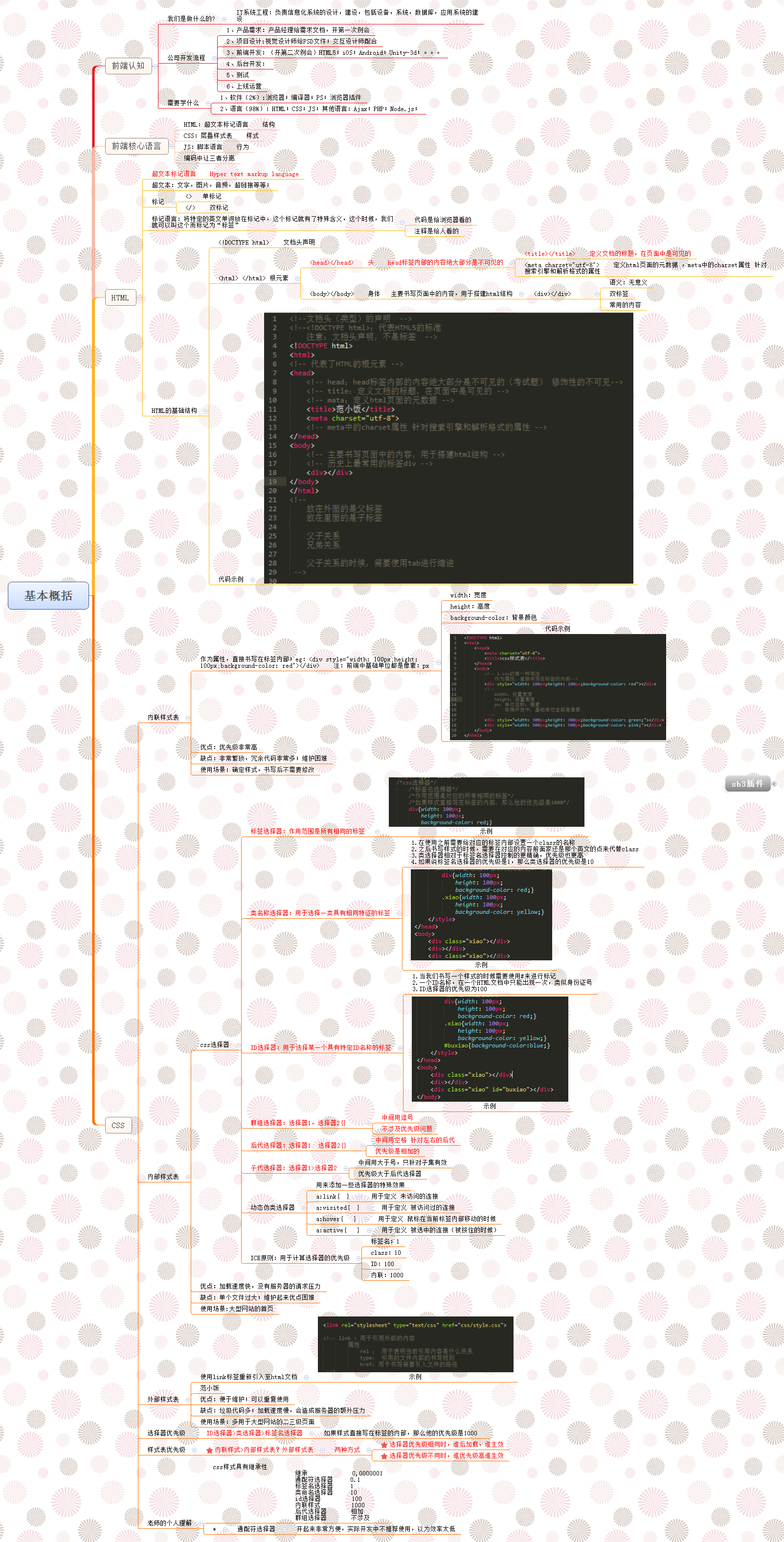Screen dimensions: 784x1542
Task: Select the 超文本标记语言 red subtopic
Action: (x=225, y=174)
